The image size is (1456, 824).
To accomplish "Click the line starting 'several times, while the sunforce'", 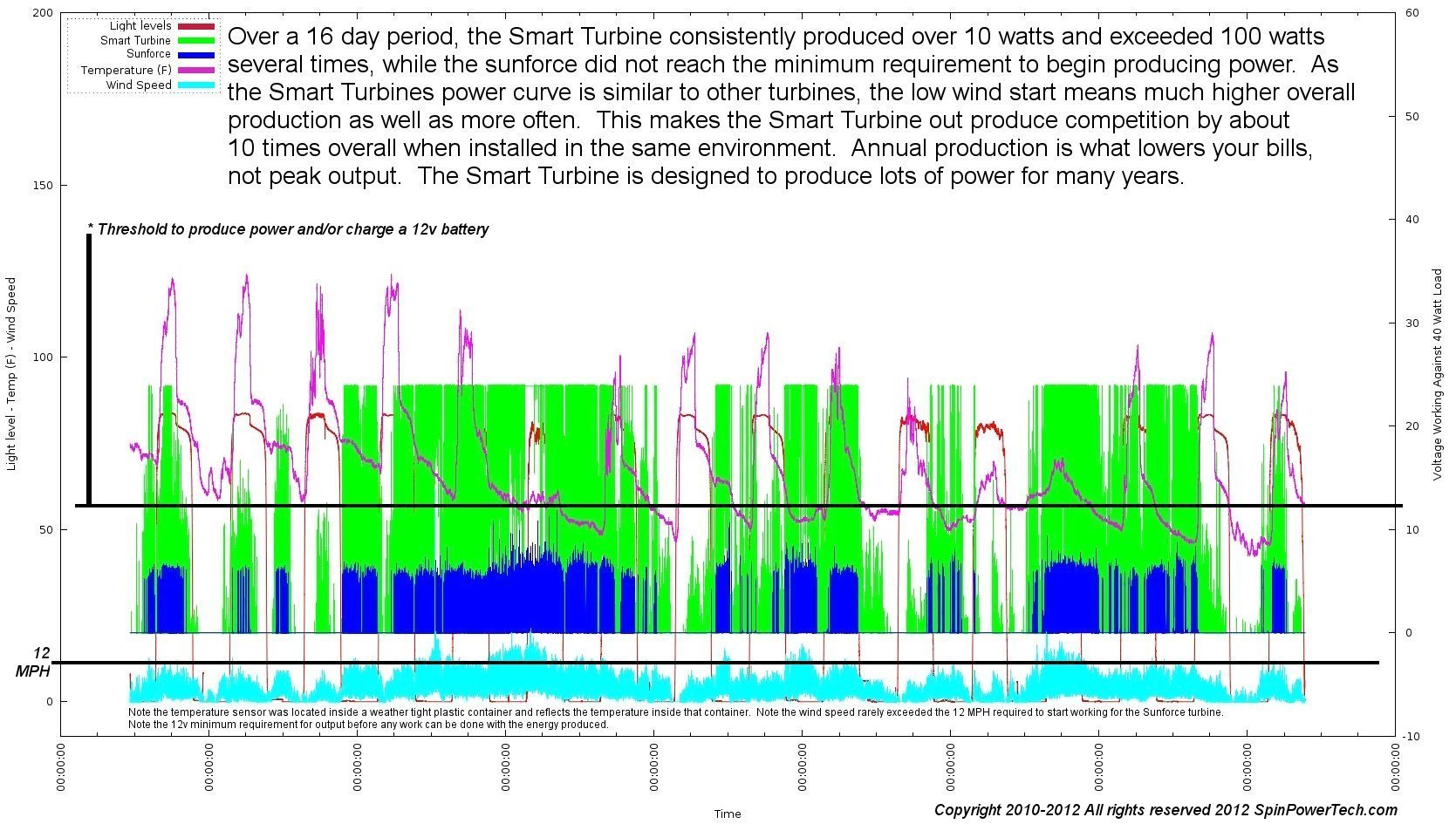I will click(x=783, y=65).
